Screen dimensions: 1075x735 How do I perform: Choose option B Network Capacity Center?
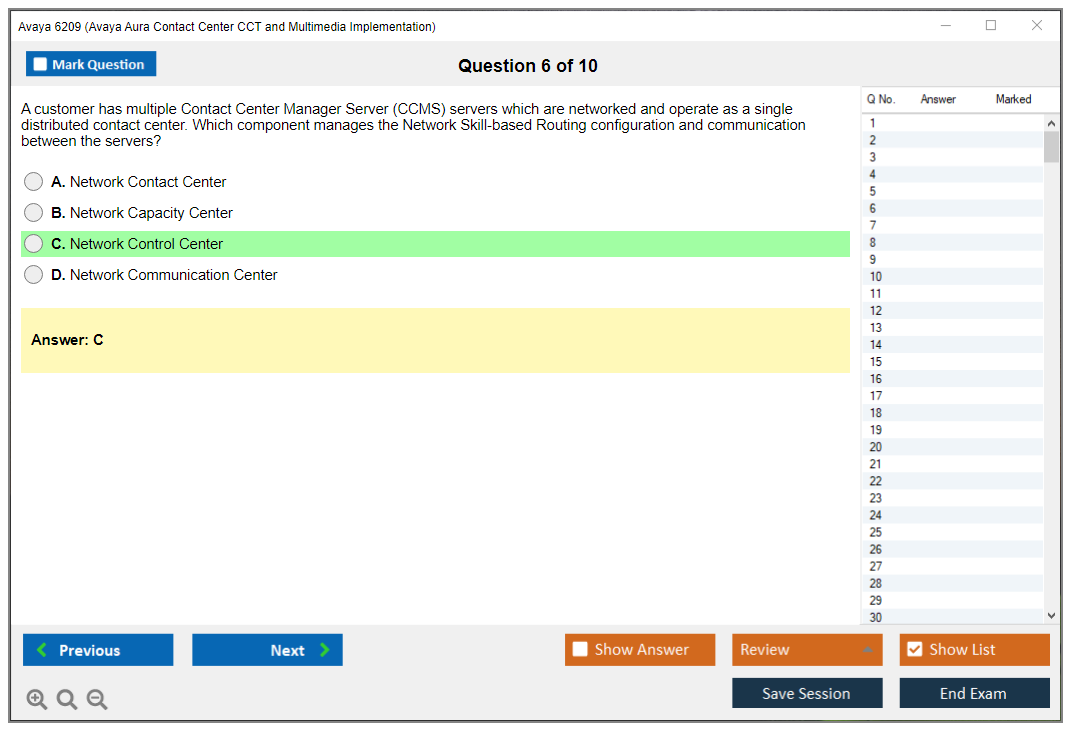(34, 213)
